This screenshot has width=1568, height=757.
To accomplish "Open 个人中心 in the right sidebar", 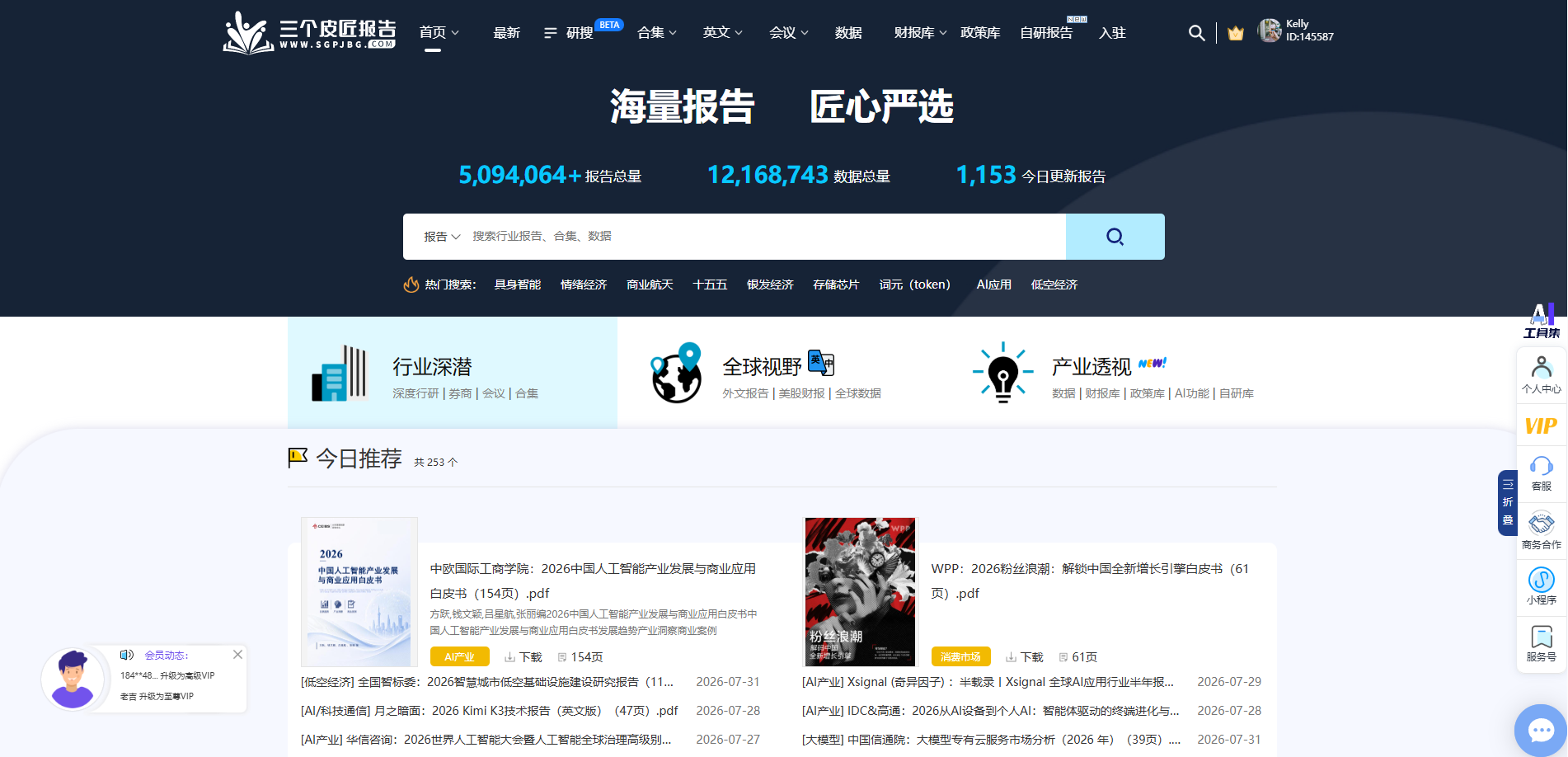I will click(1541, 375).
